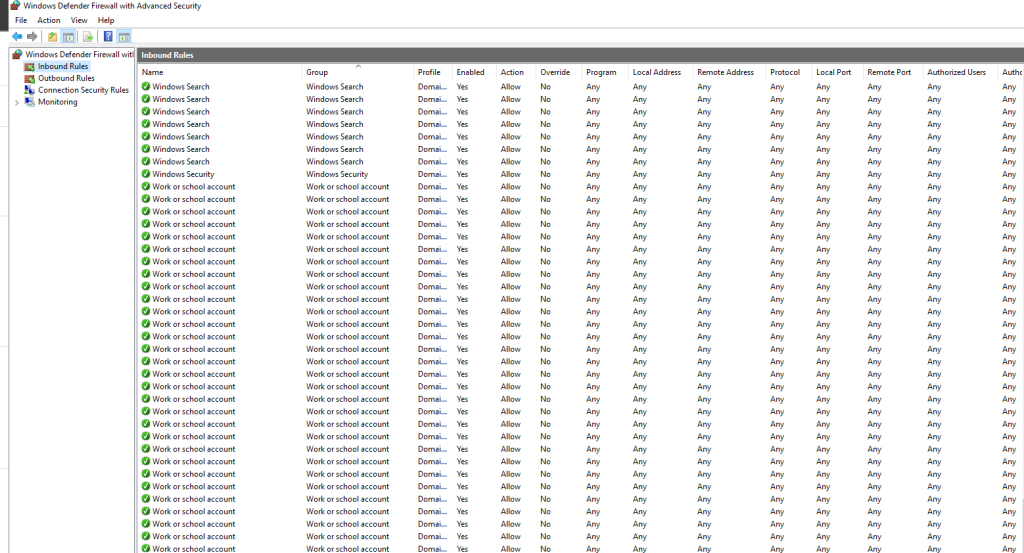The width and height of the screenshot is (1024, 553).
Task: Open the Action menu
Action: (x=49, y=20)
